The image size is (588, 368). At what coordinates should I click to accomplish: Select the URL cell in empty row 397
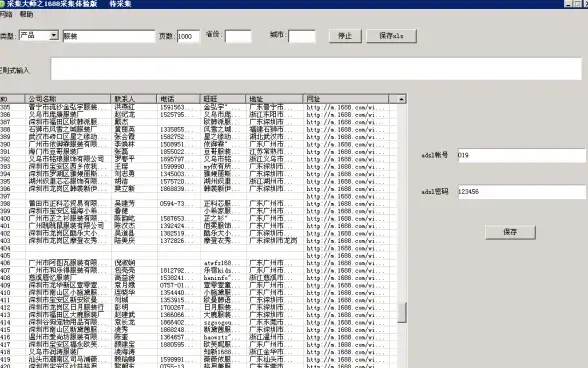coord(345,196)
